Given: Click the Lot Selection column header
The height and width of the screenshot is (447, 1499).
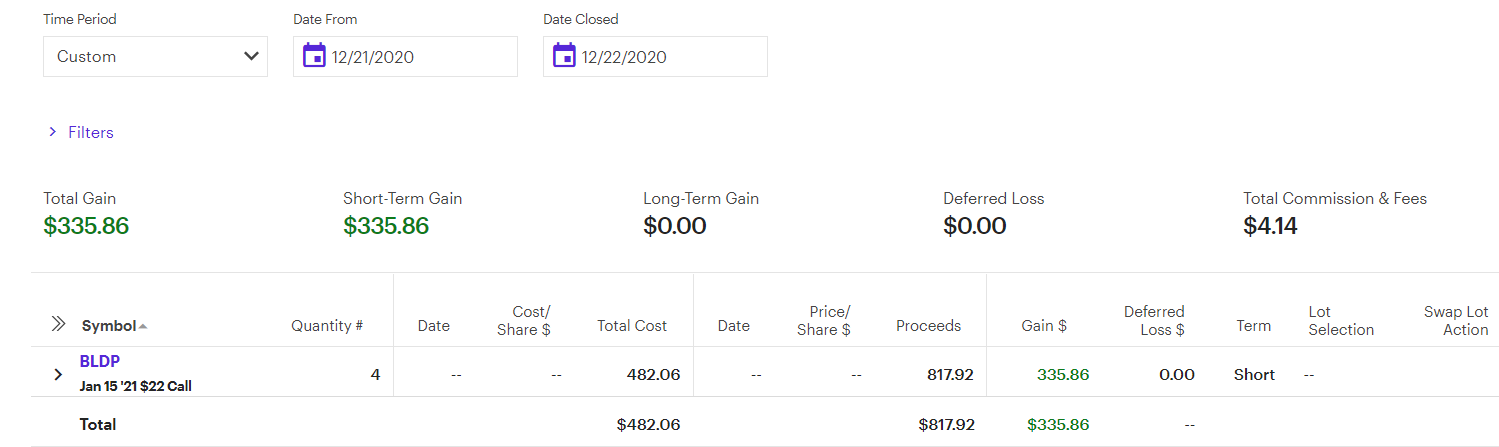Looking at the screenshot, I should coord(1340,320).
